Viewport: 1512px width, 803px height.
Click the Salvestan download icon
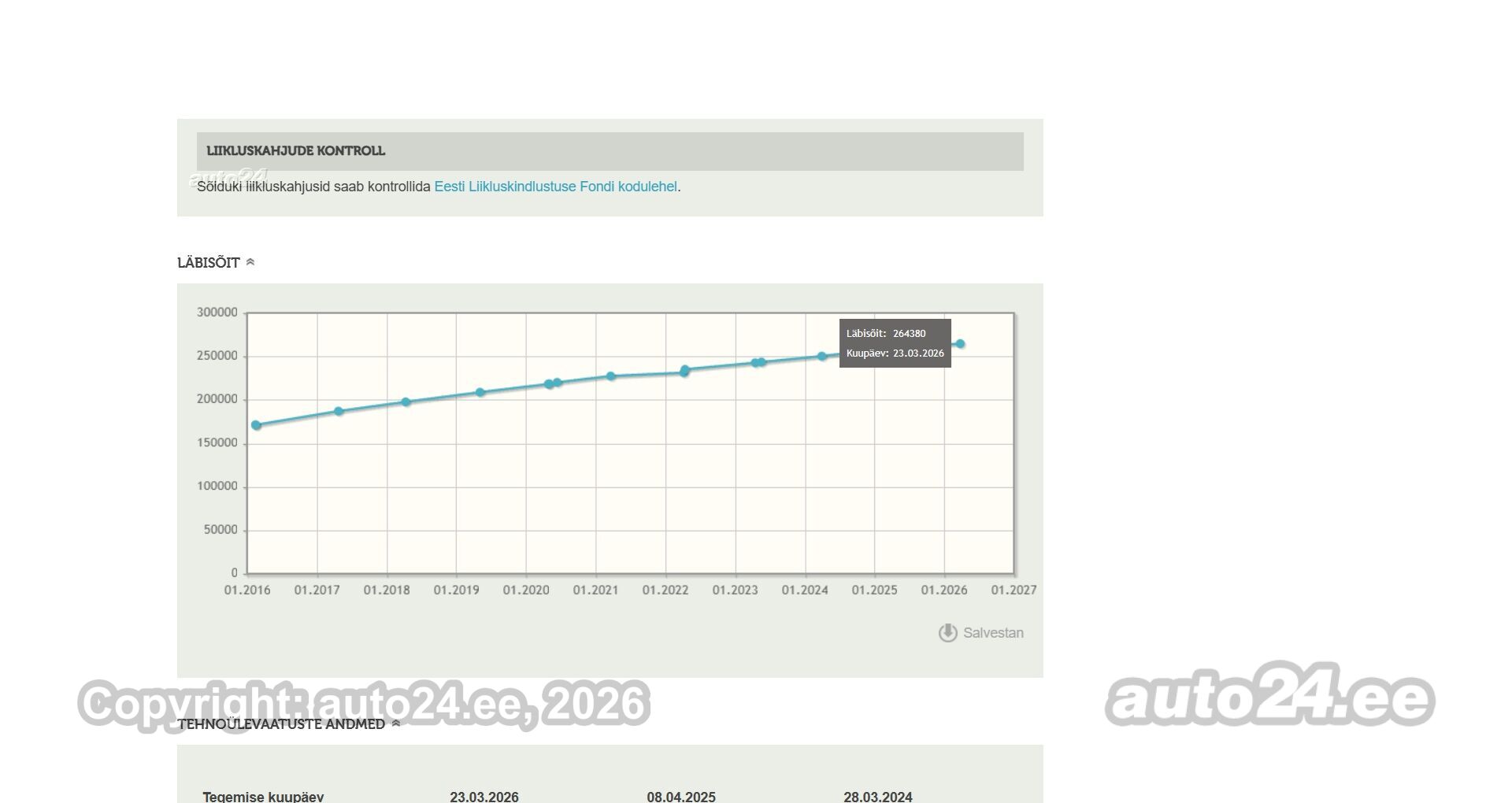tap(947, 633)
